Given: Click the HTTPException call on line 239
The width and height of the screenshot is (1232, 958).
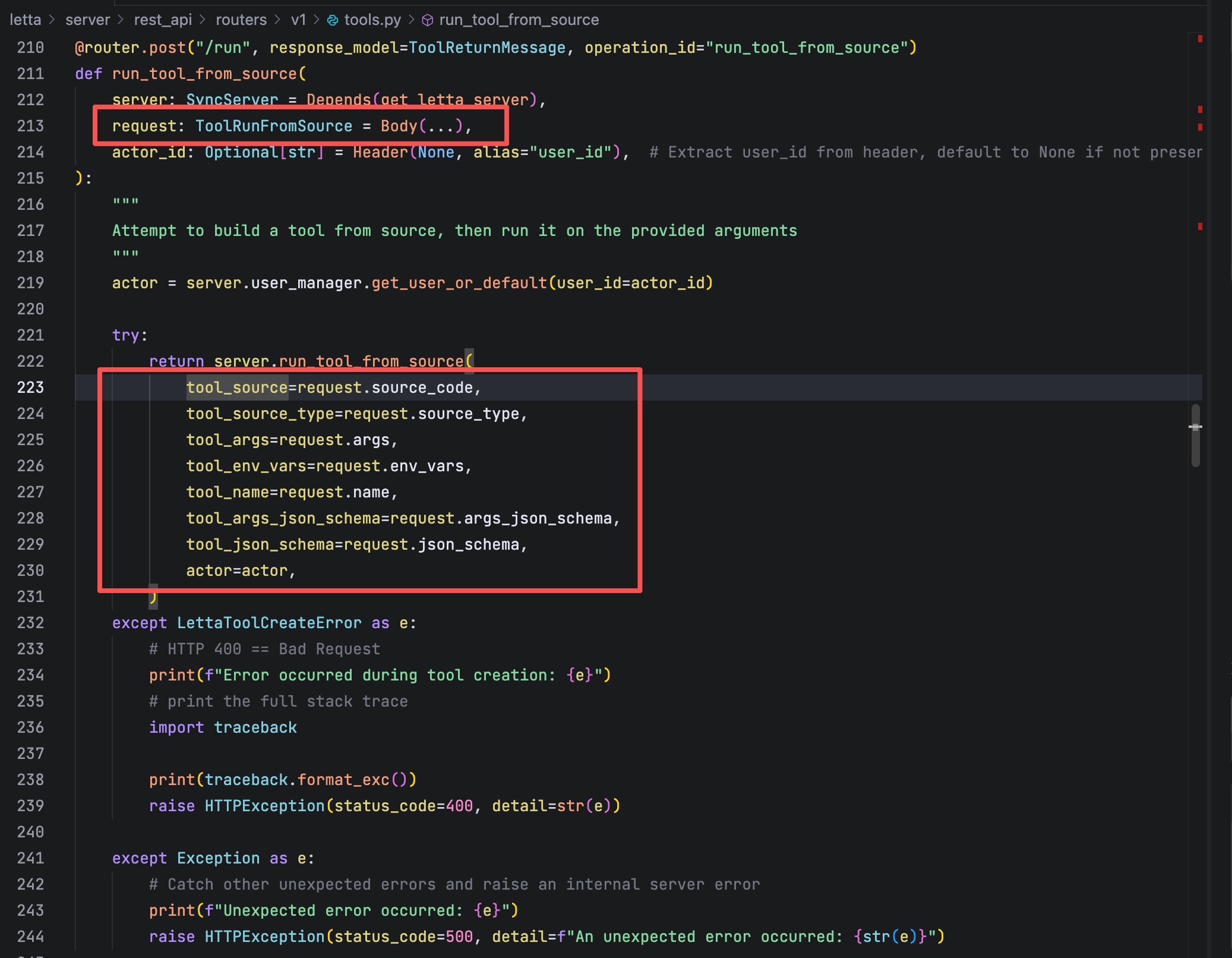Looking at the screenshot, I should click(x=264, y=806).
